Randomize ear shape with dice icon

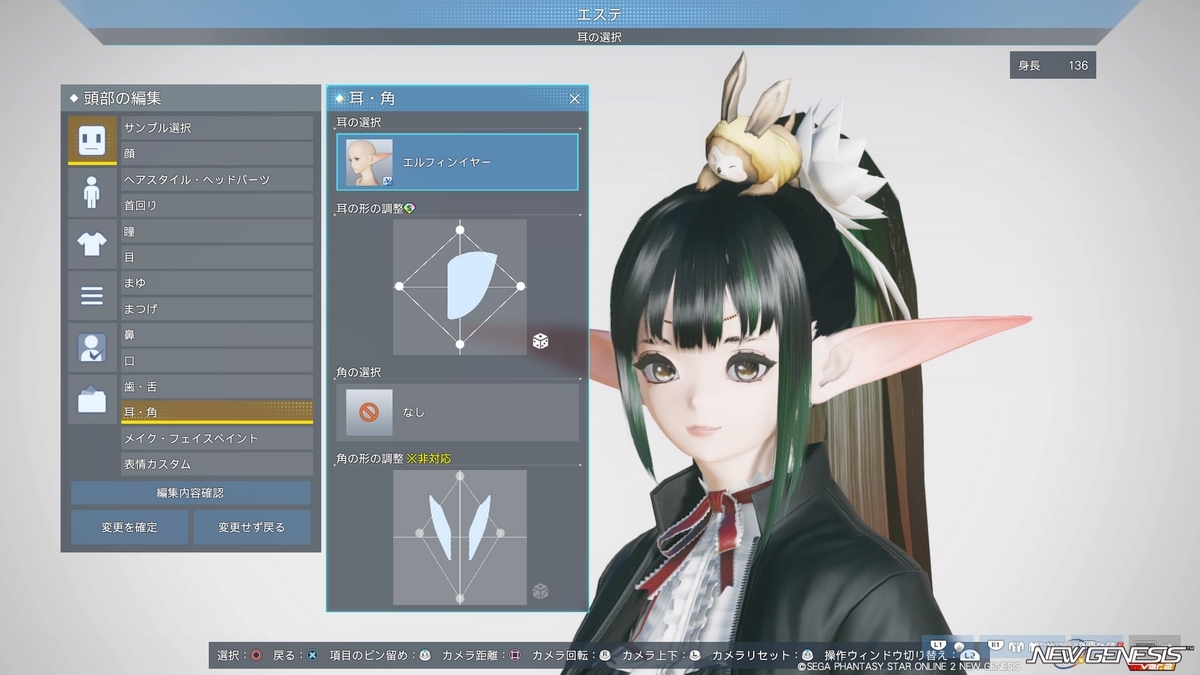(x=539, y=342)
